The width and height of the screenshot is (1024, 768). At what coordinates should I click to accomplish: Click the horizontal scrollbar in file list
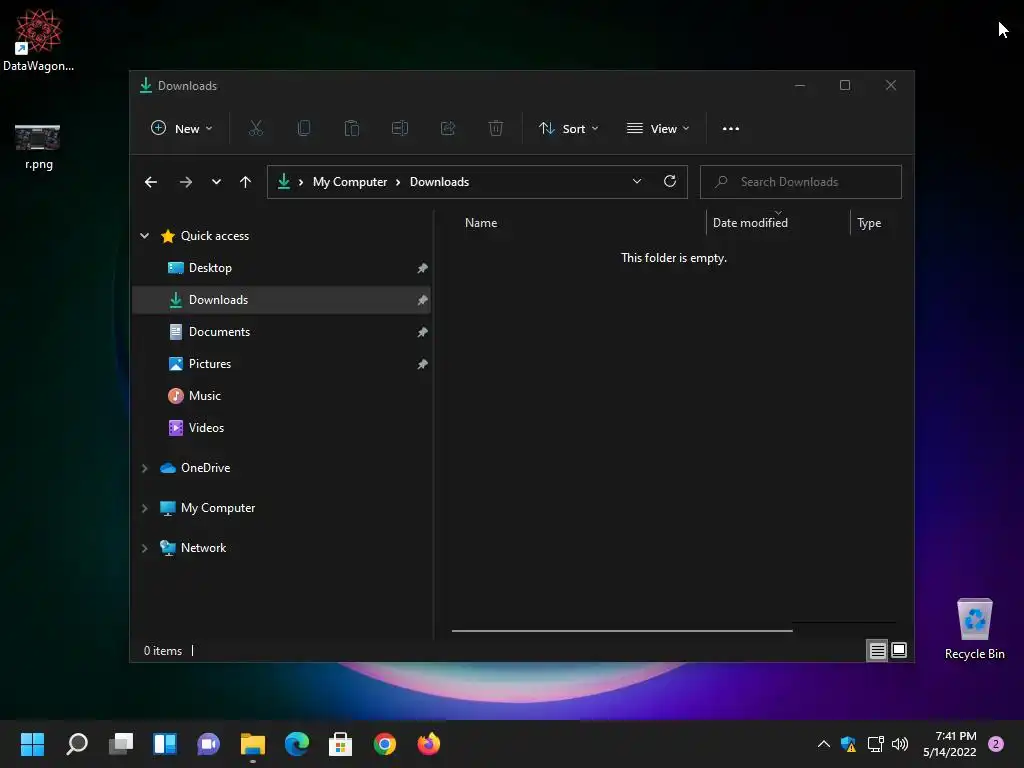(x=622, y=631)
